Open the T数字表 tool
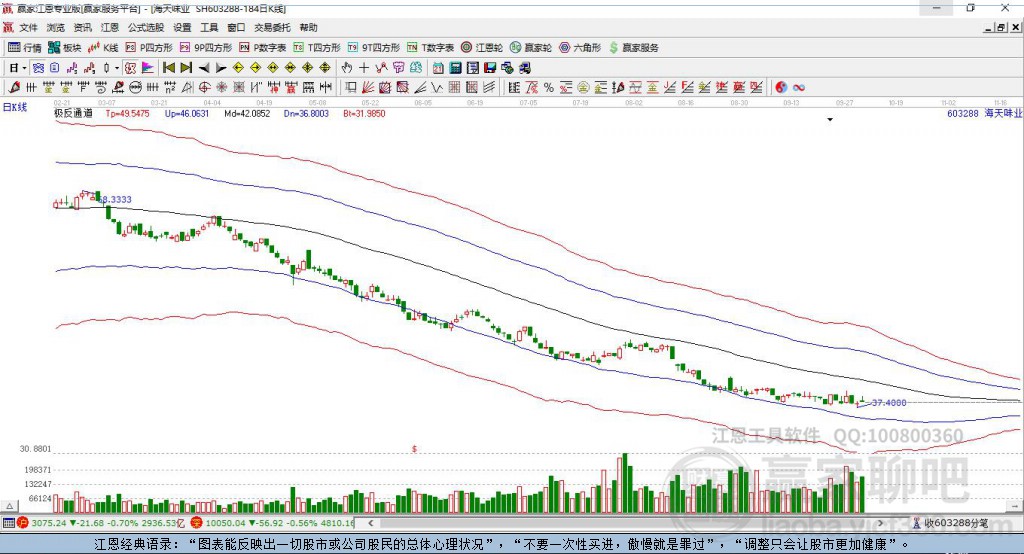Screen dimensions: 1024x554 (430, 48)
